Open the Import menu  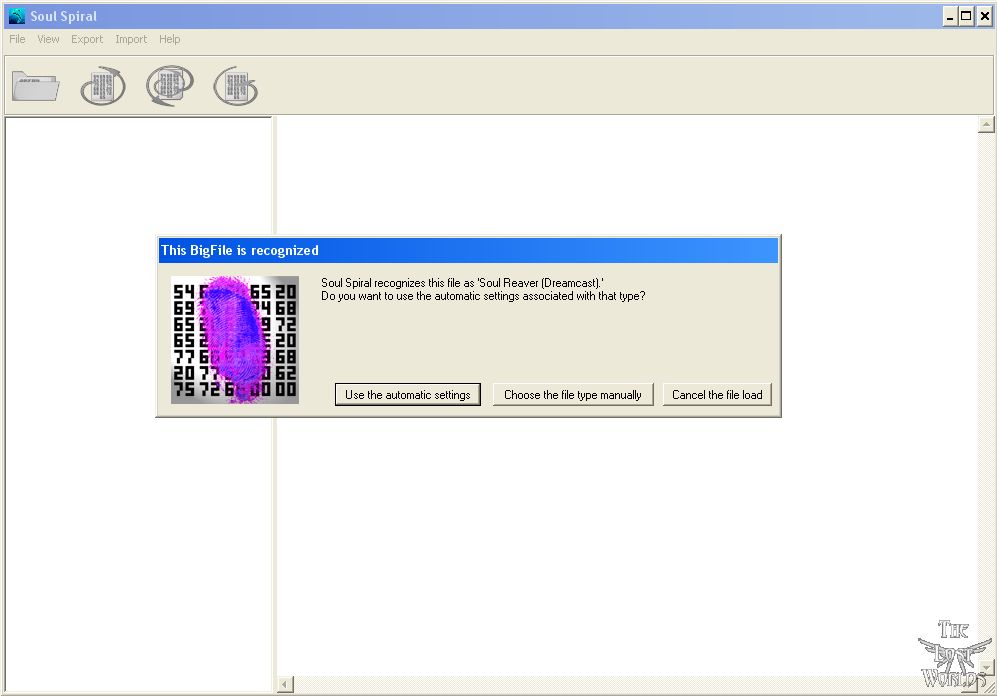[x=131, y=39]
